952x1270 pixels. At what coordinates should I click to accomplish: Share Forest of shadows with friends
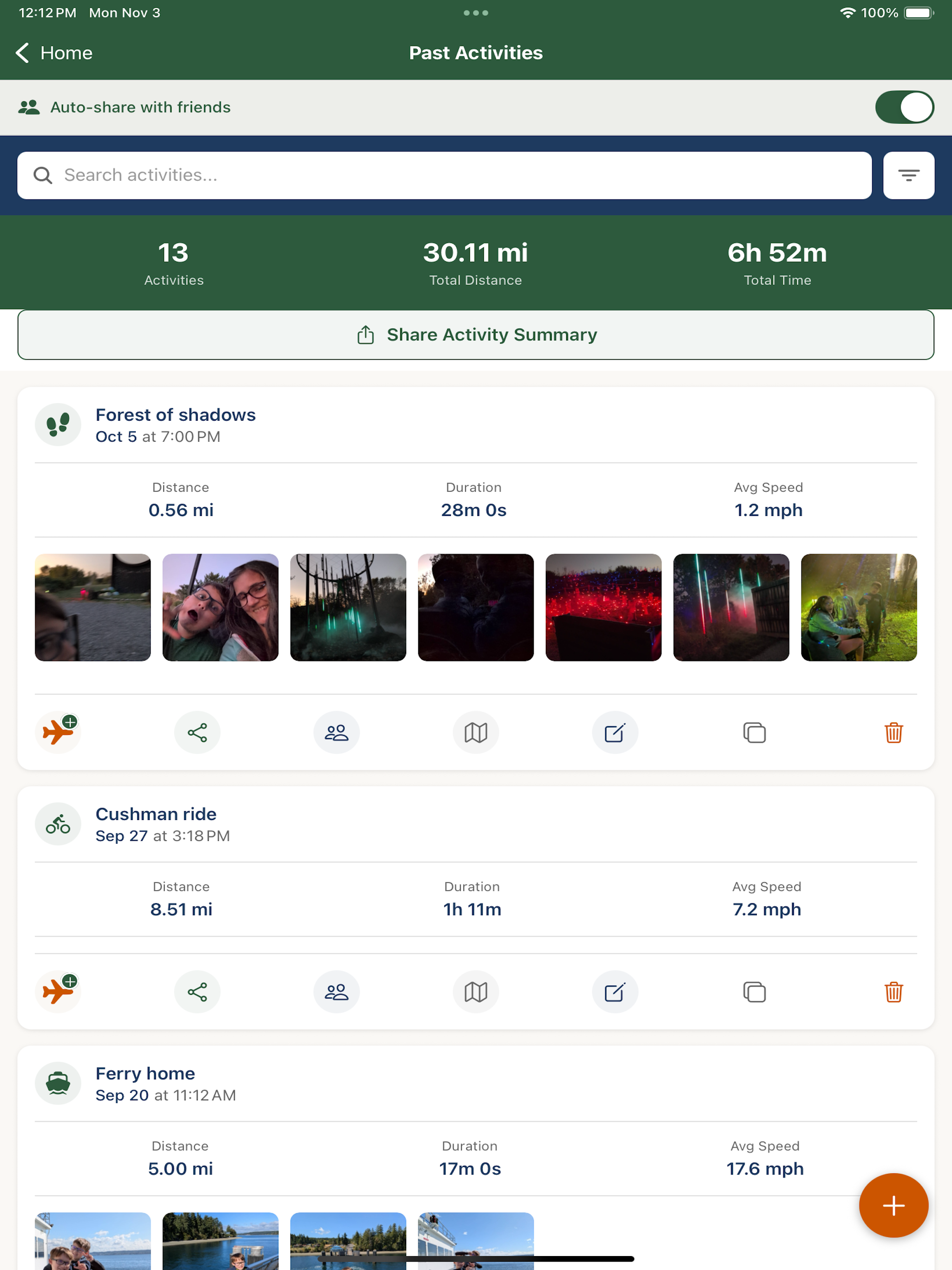click(337, 733)
